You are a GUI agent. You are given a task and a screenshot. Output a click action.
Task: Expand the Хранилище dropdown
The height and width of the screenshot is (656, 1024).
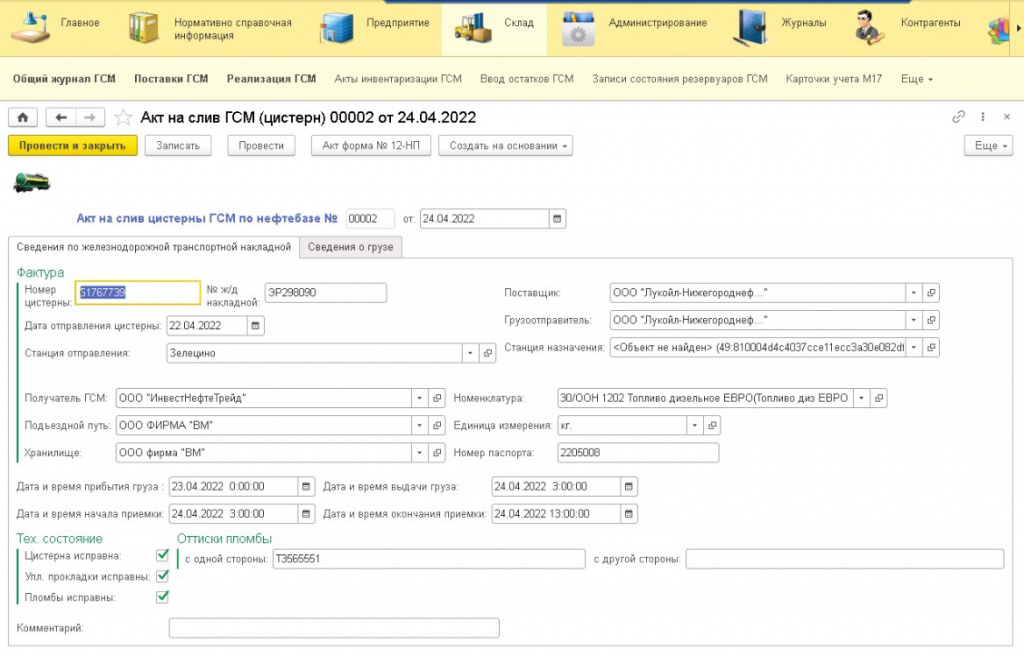(x=419, y=453)
